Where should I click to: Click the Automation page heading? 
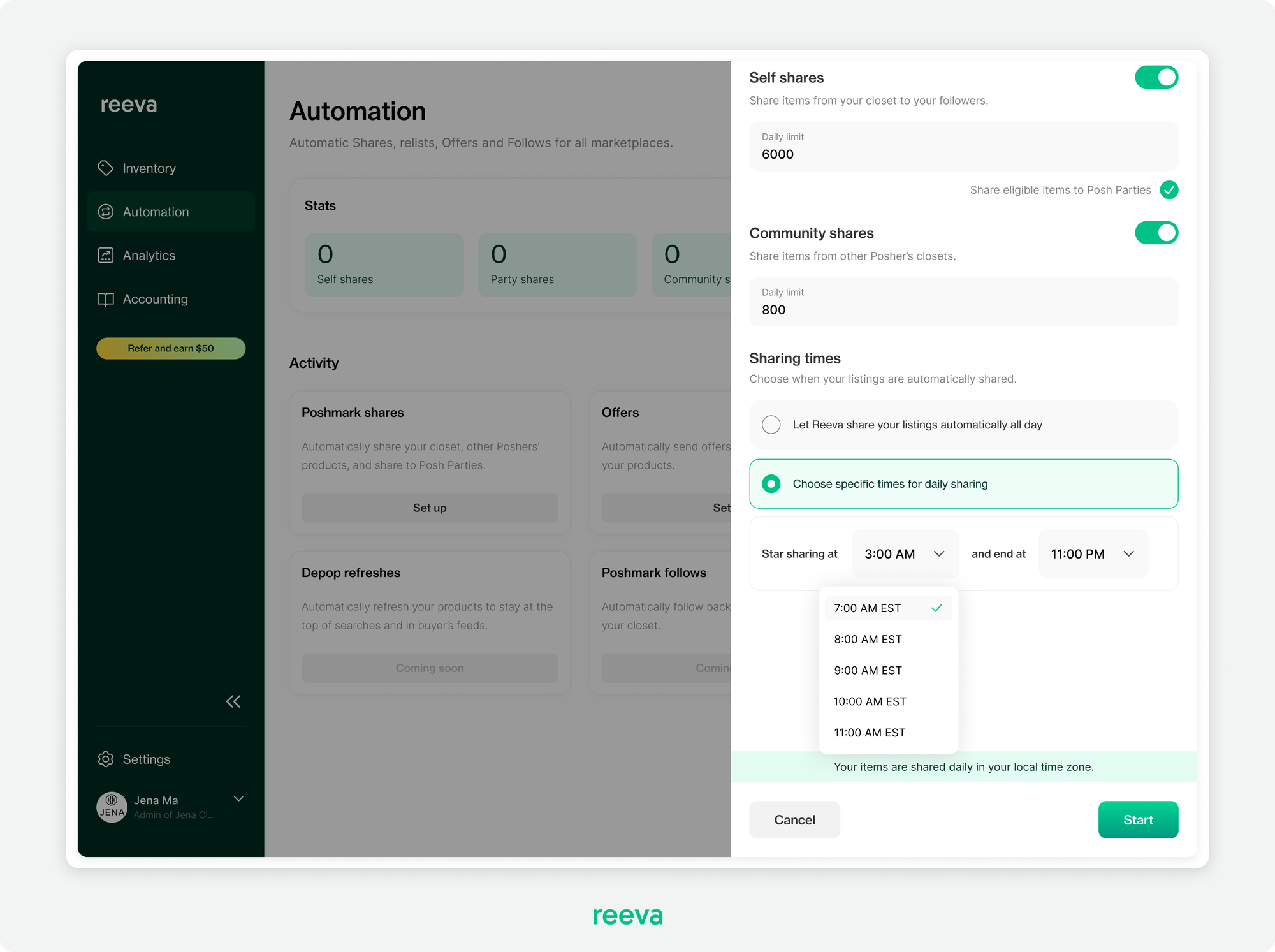coord(358,112)
